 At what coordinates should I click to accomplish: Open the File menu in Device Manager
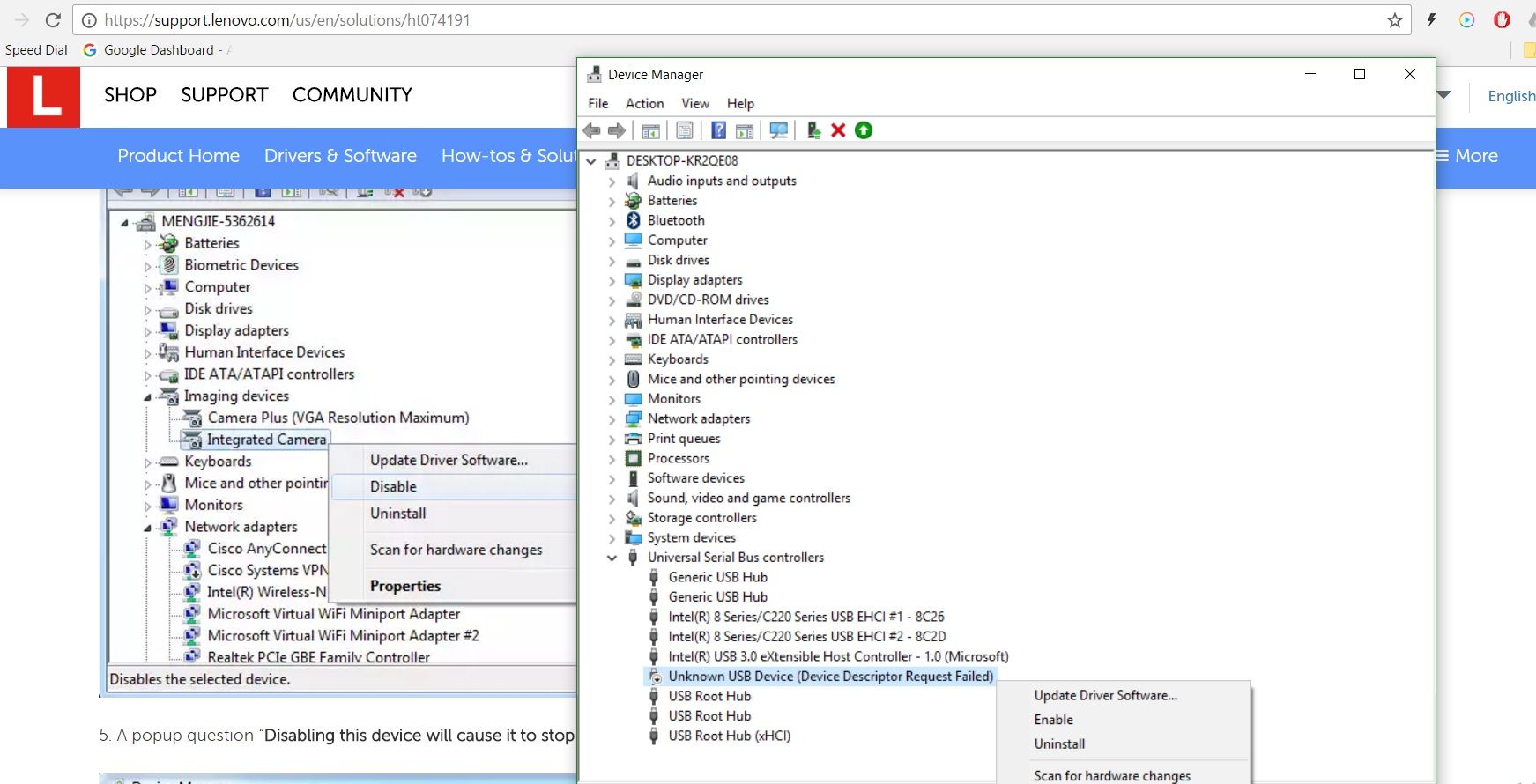[x=598, y=103]
